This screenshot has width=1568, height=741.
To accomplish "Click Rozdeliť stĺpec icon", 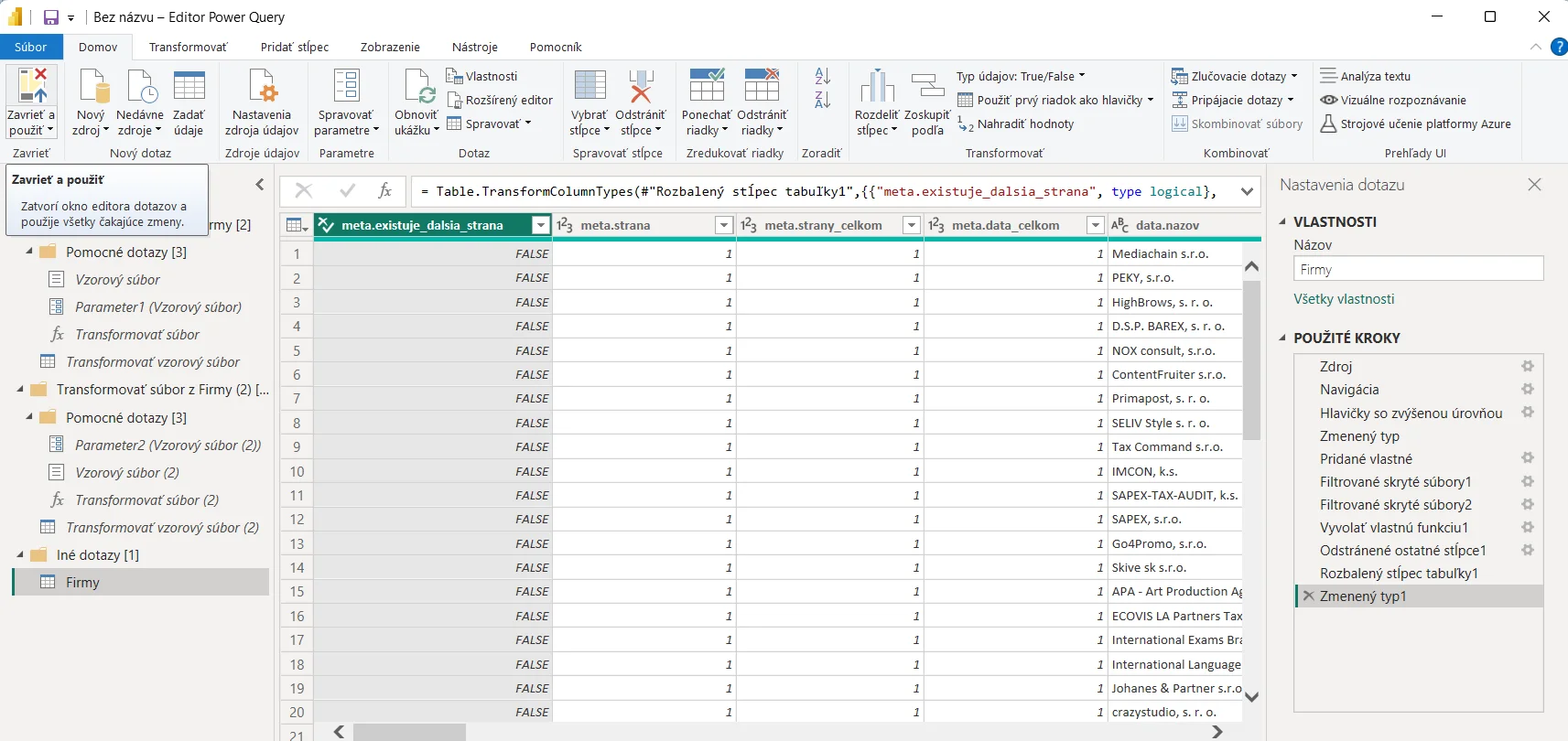I will pos(877,86).
